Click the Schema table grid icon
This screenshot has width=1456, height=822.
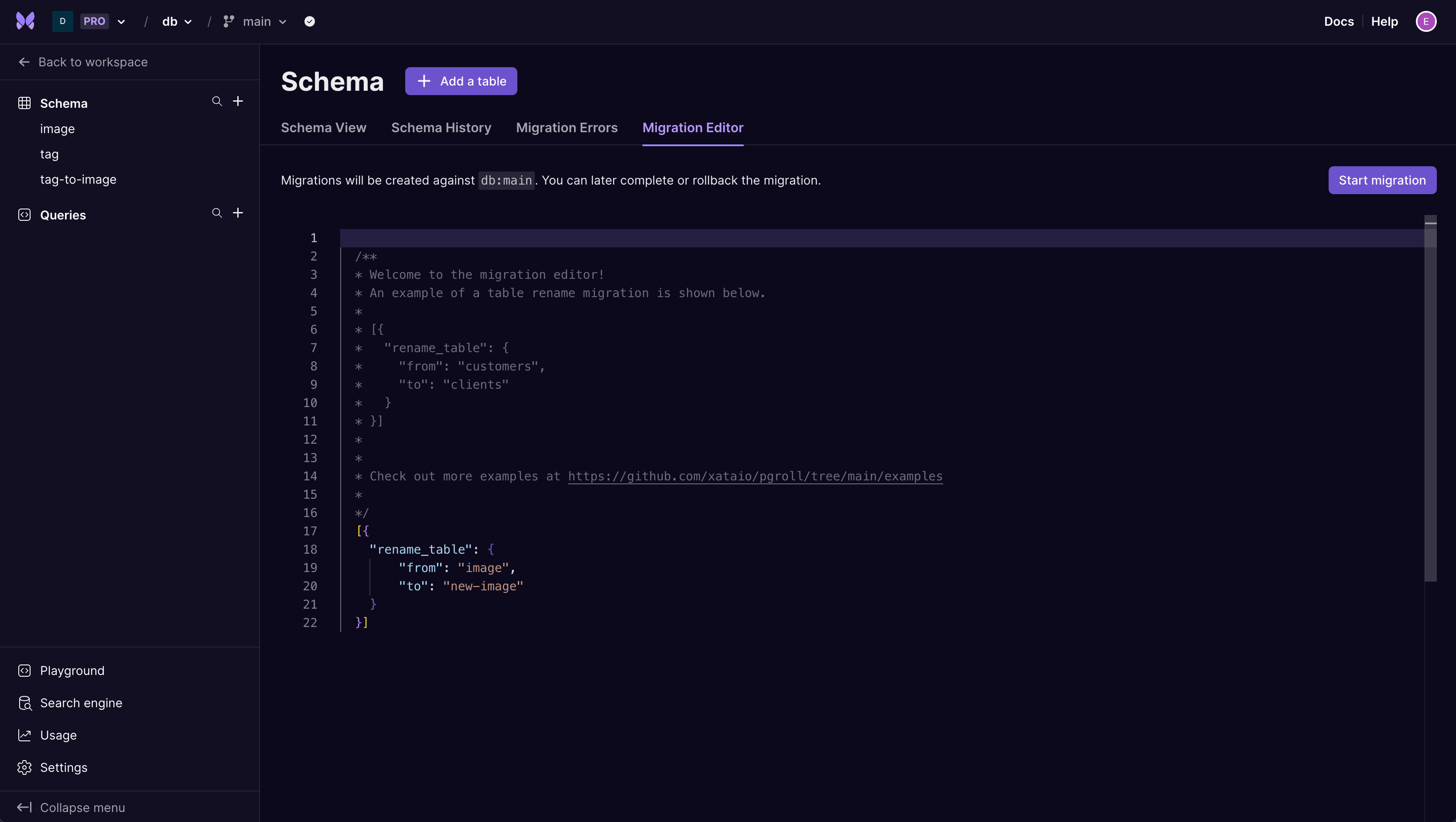[x=24, y=103]
